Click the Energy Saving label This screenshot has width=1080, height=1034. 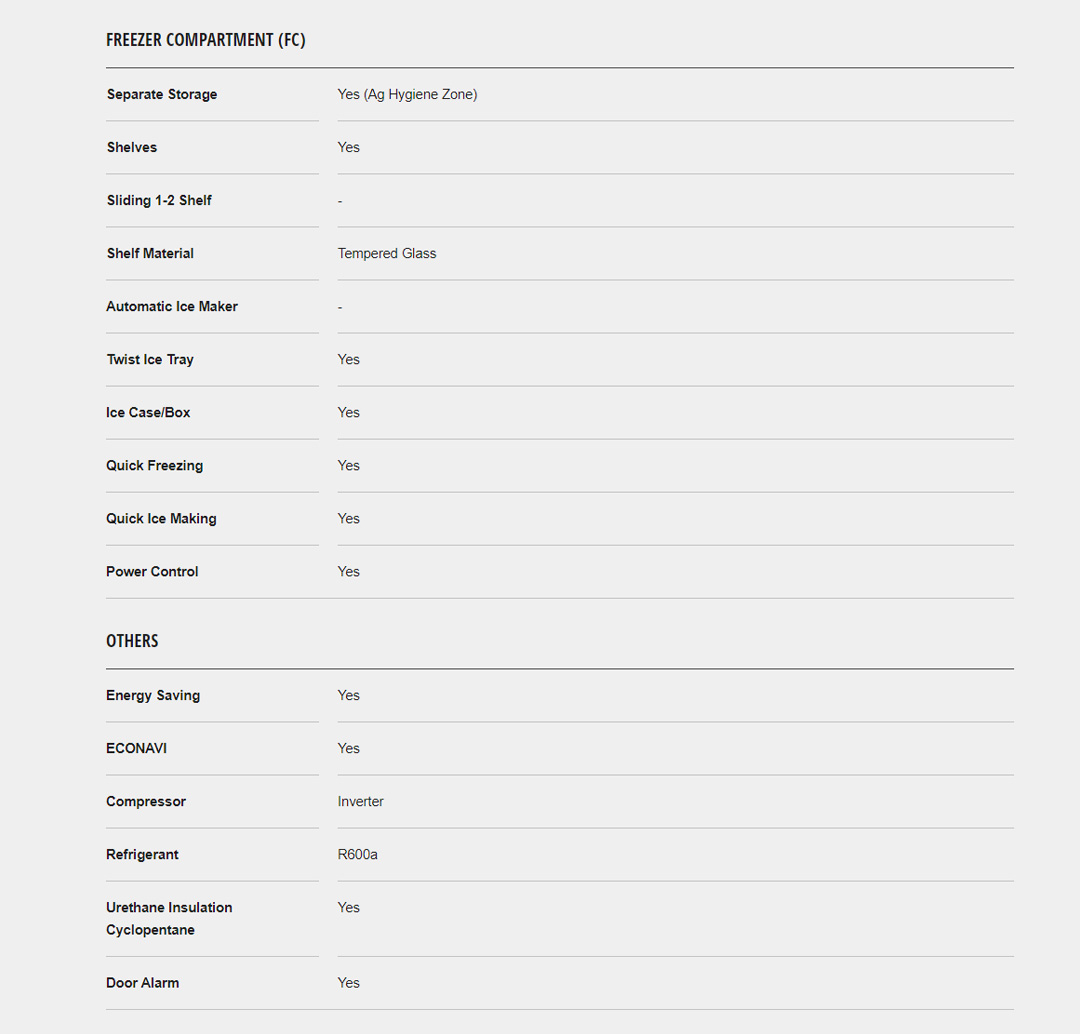[x=153, y=695]
